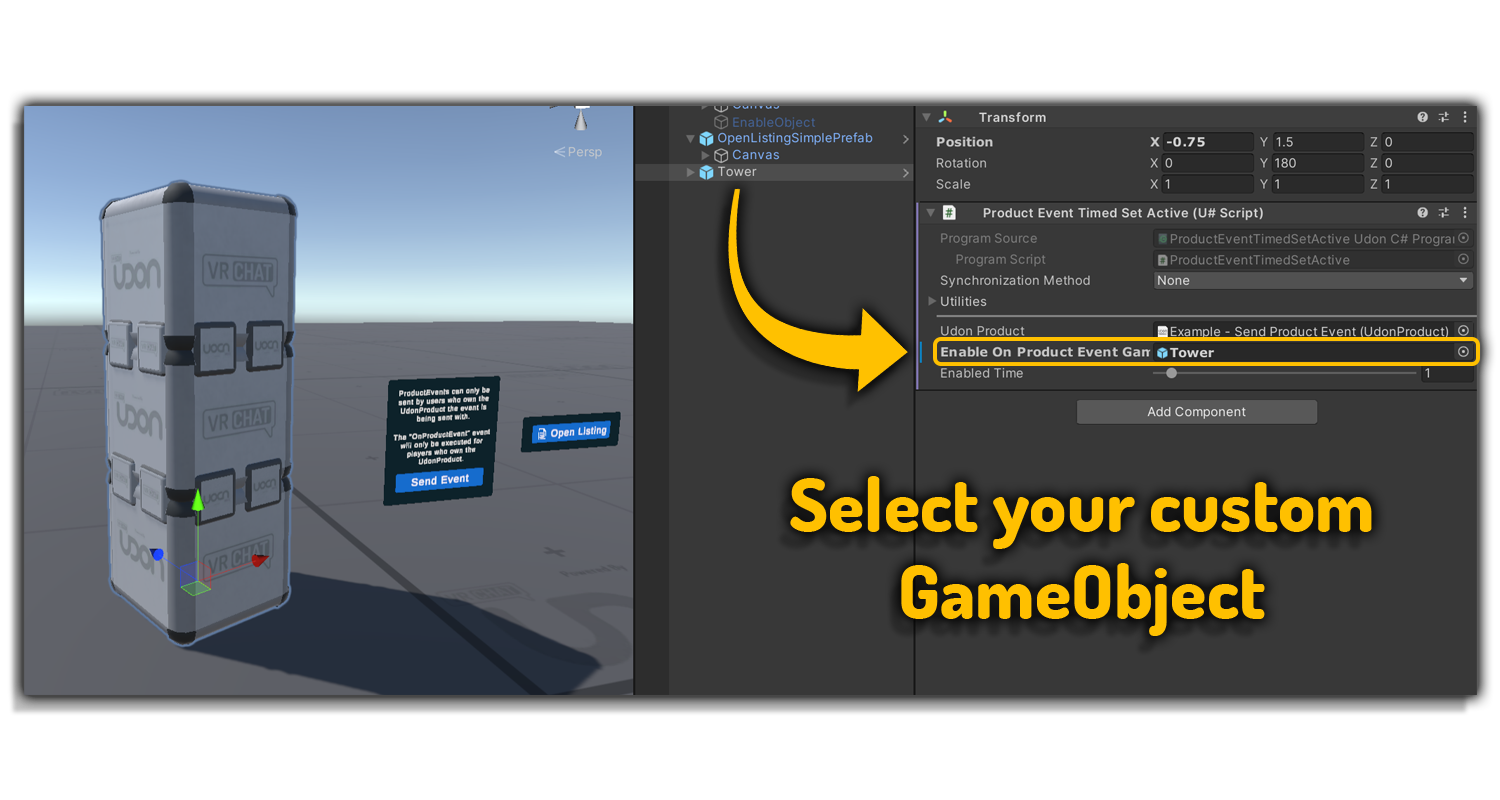1500x800 pixels.
Task: Click the "Rotation" label
Action: 961,163
